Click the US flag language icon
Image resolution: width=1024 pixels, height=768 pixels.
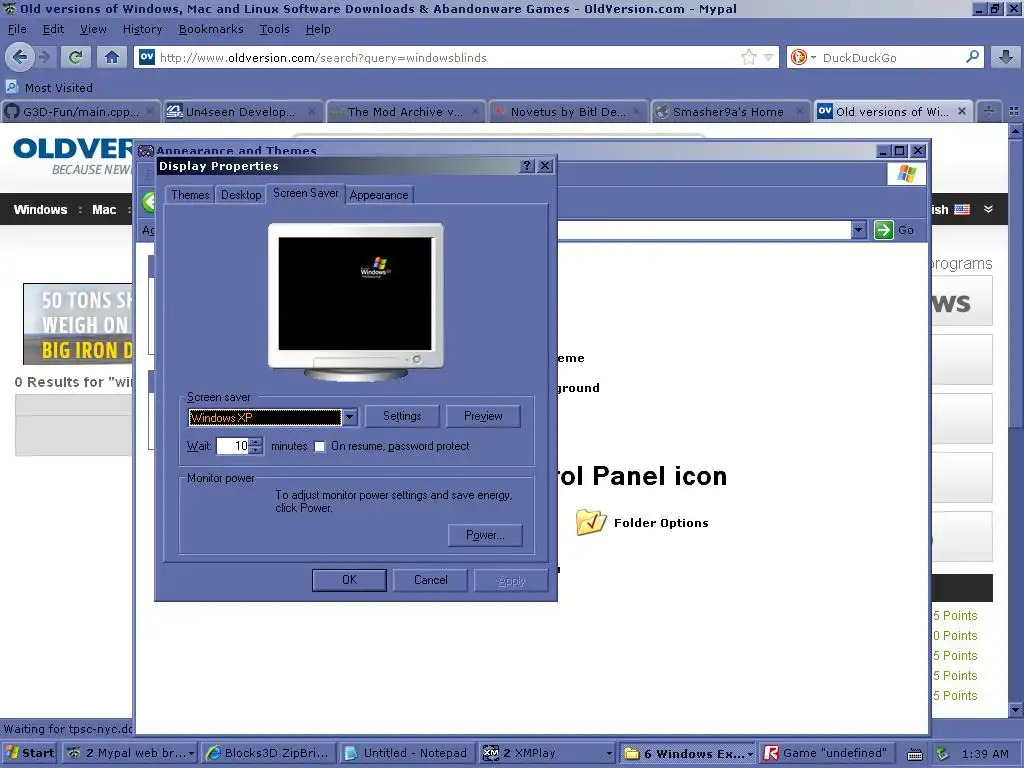coord(962,210)
